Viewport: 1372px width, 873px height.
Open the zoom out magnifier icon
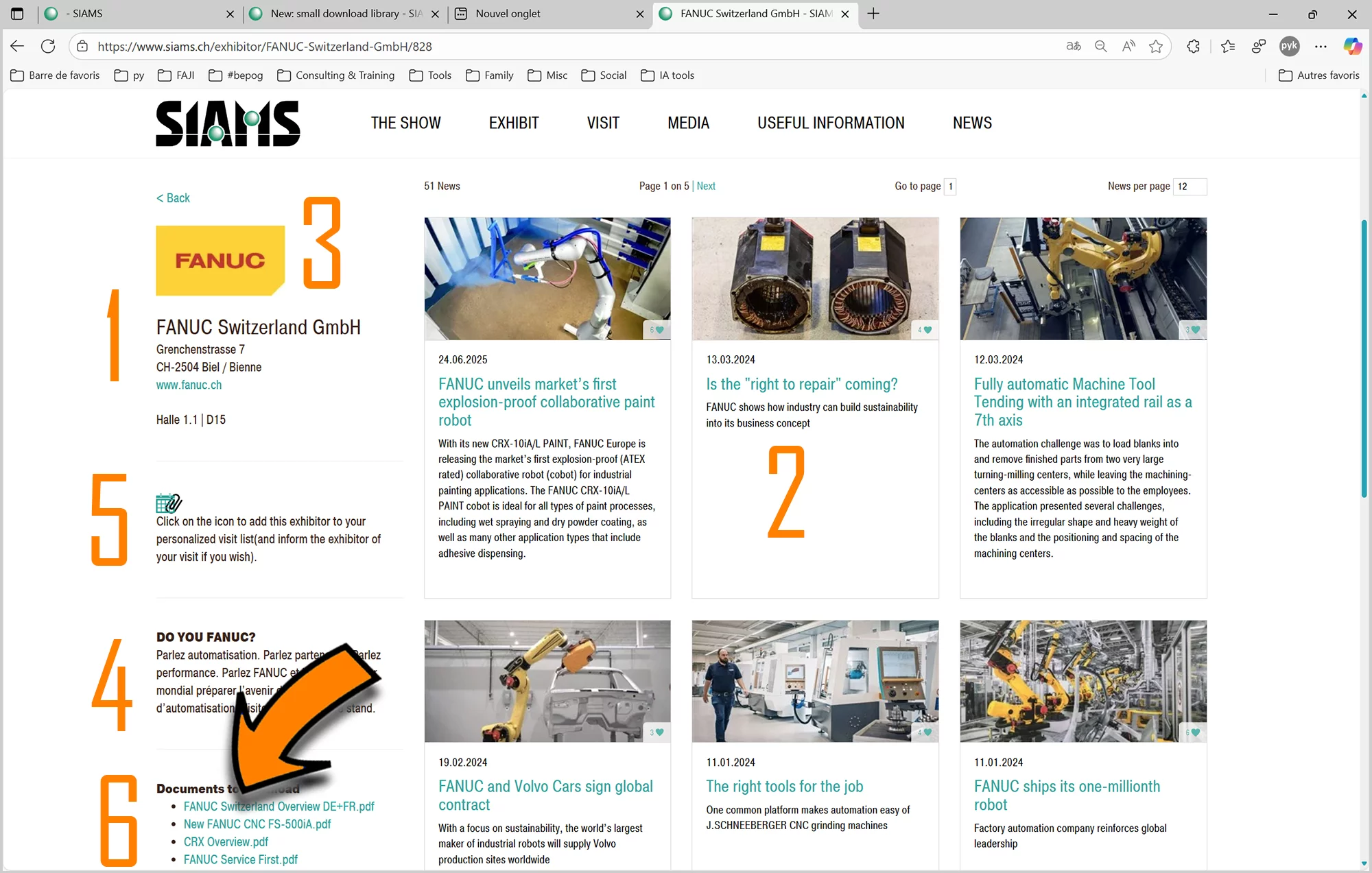click(x=1101, y=46)
